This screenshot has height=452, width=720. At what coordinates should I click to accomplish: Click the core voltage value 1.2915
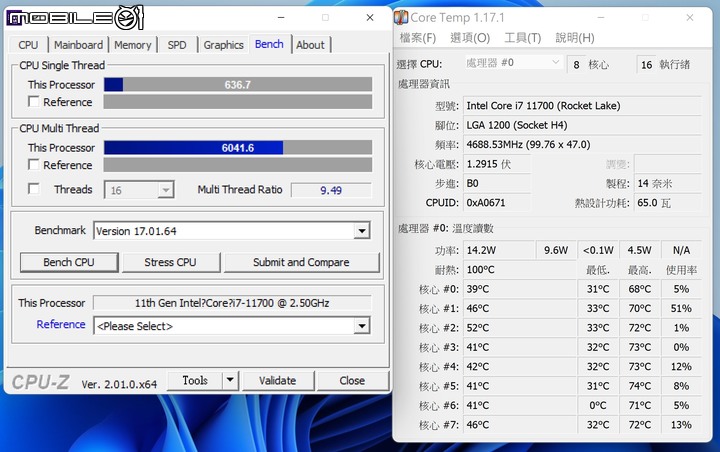[x=497, y=164]
